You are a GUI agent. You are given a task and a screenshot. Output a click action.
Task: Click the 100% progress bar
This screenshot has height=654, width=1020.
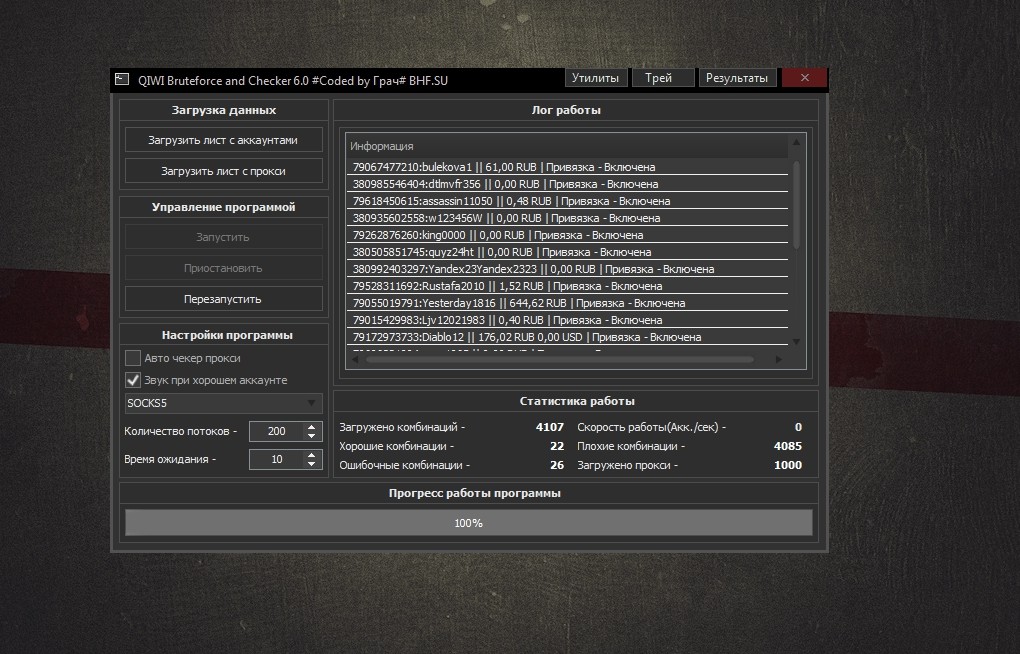point(468,523)
